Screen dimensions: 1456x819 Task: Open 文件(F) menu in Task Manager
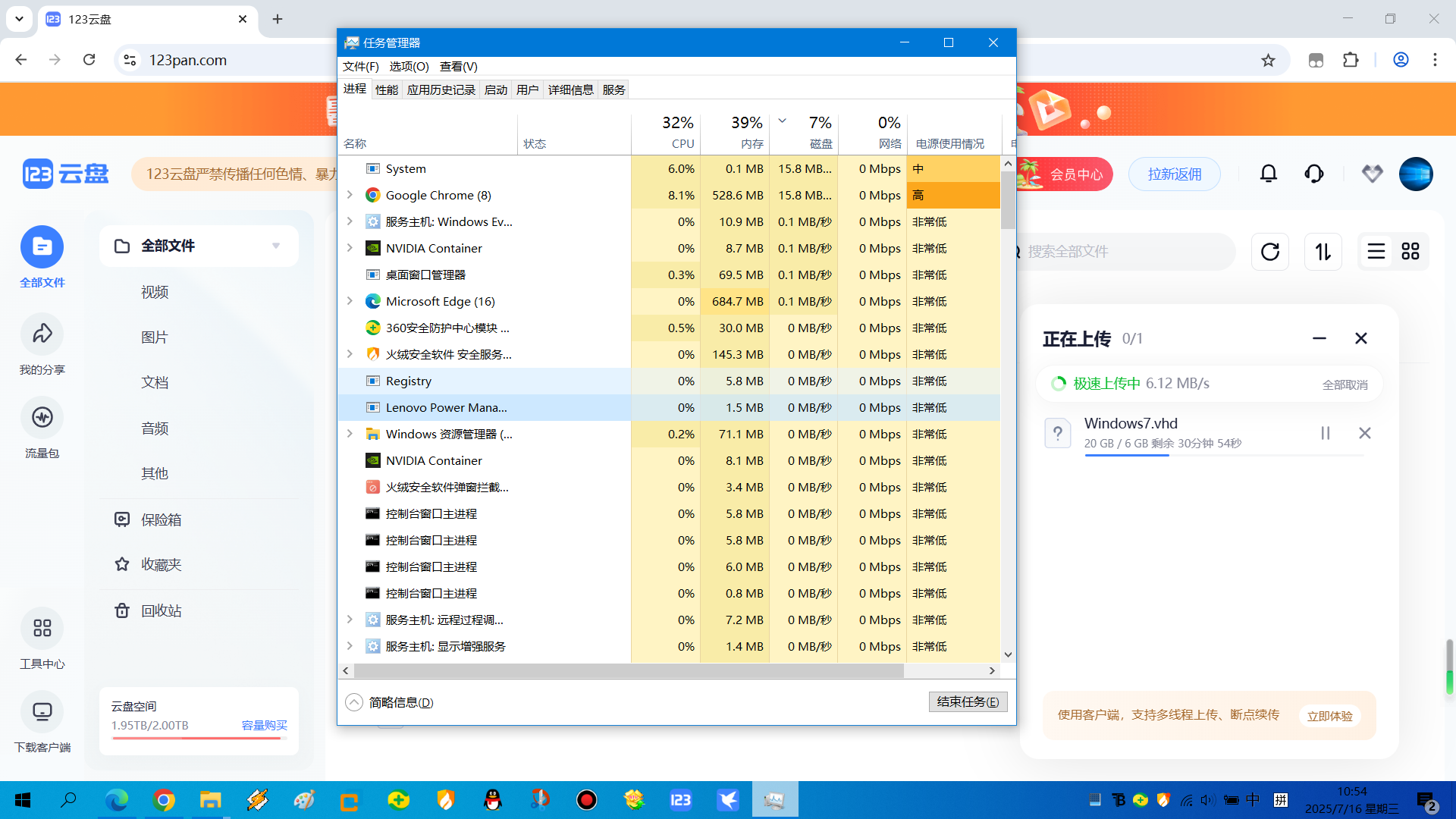(x=360, y=67)
